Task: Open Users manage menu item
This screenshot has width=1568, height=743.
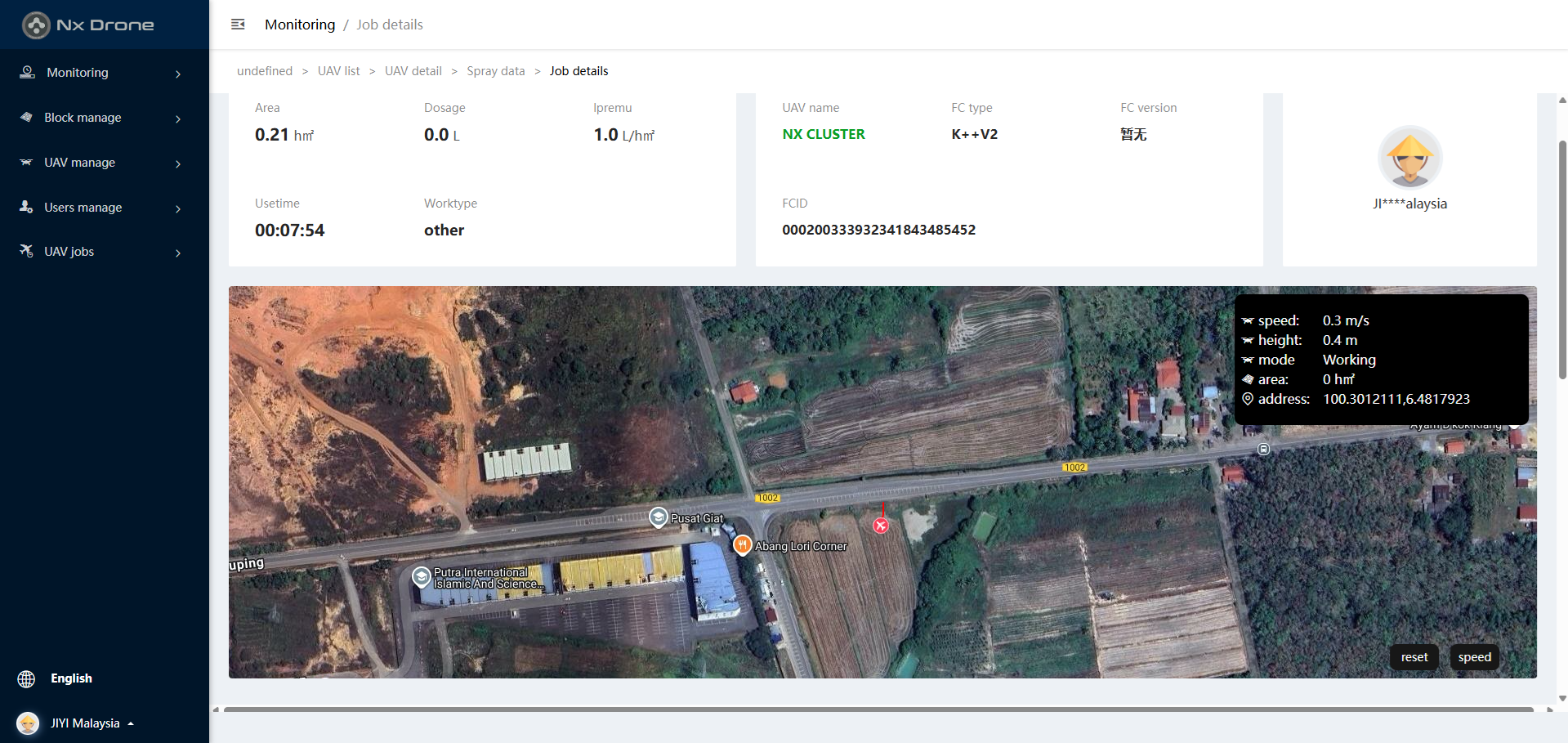Action: click(x=83, y=208)
